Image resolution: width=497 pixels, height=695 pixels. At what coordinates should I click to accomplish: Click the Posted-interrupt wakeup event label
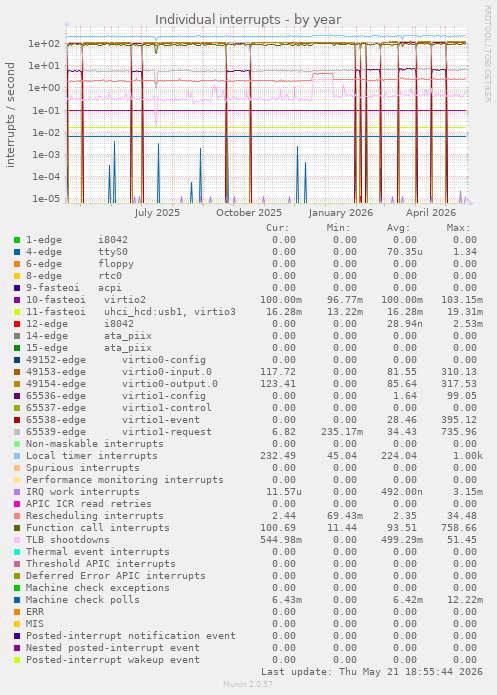point(113,660)
